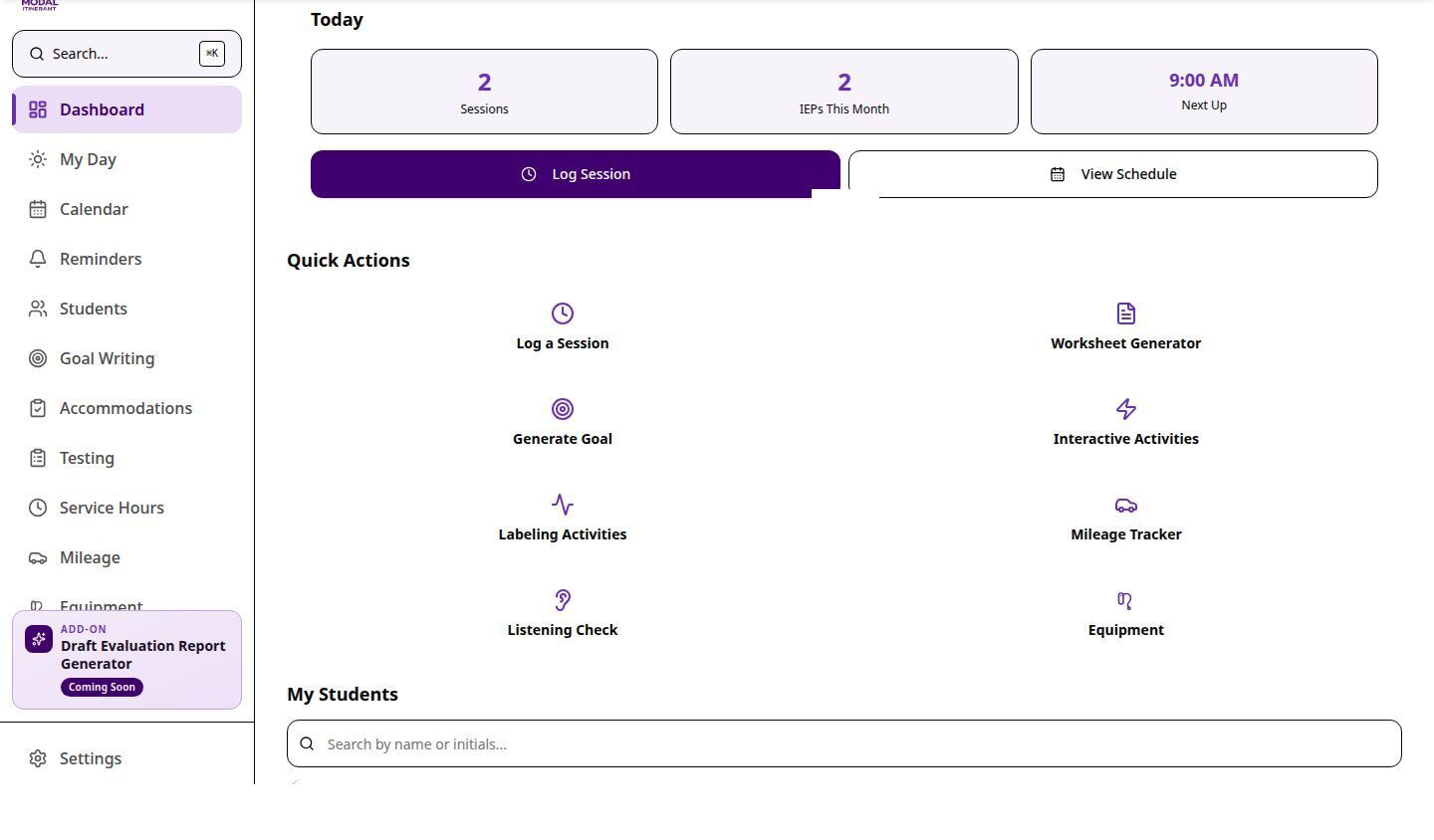Open Service Hours in the sidebar

click(127, 508)
